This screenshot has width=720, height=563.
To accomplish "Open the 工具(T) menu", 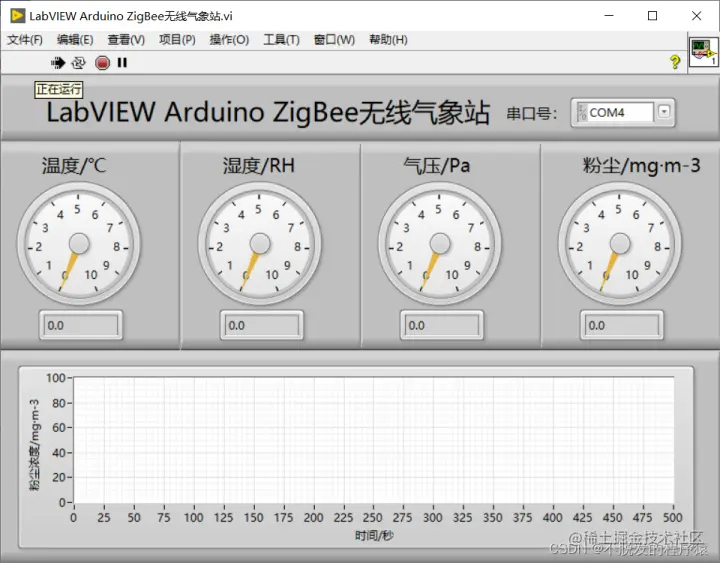I will pos(281,40).
